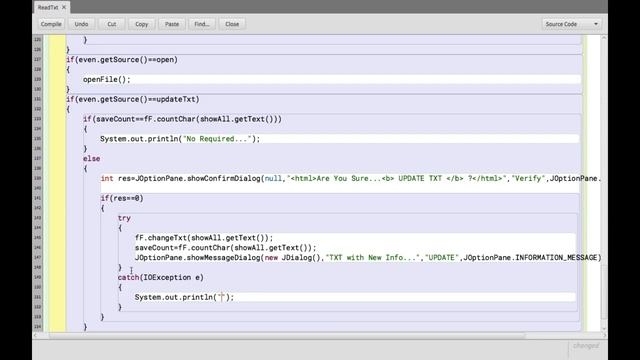Image resolution: width=640 pixels, height=360 pixels.
Task: Click the if(res==0) line
Action: pyautogui.click(x=122, y=198)
